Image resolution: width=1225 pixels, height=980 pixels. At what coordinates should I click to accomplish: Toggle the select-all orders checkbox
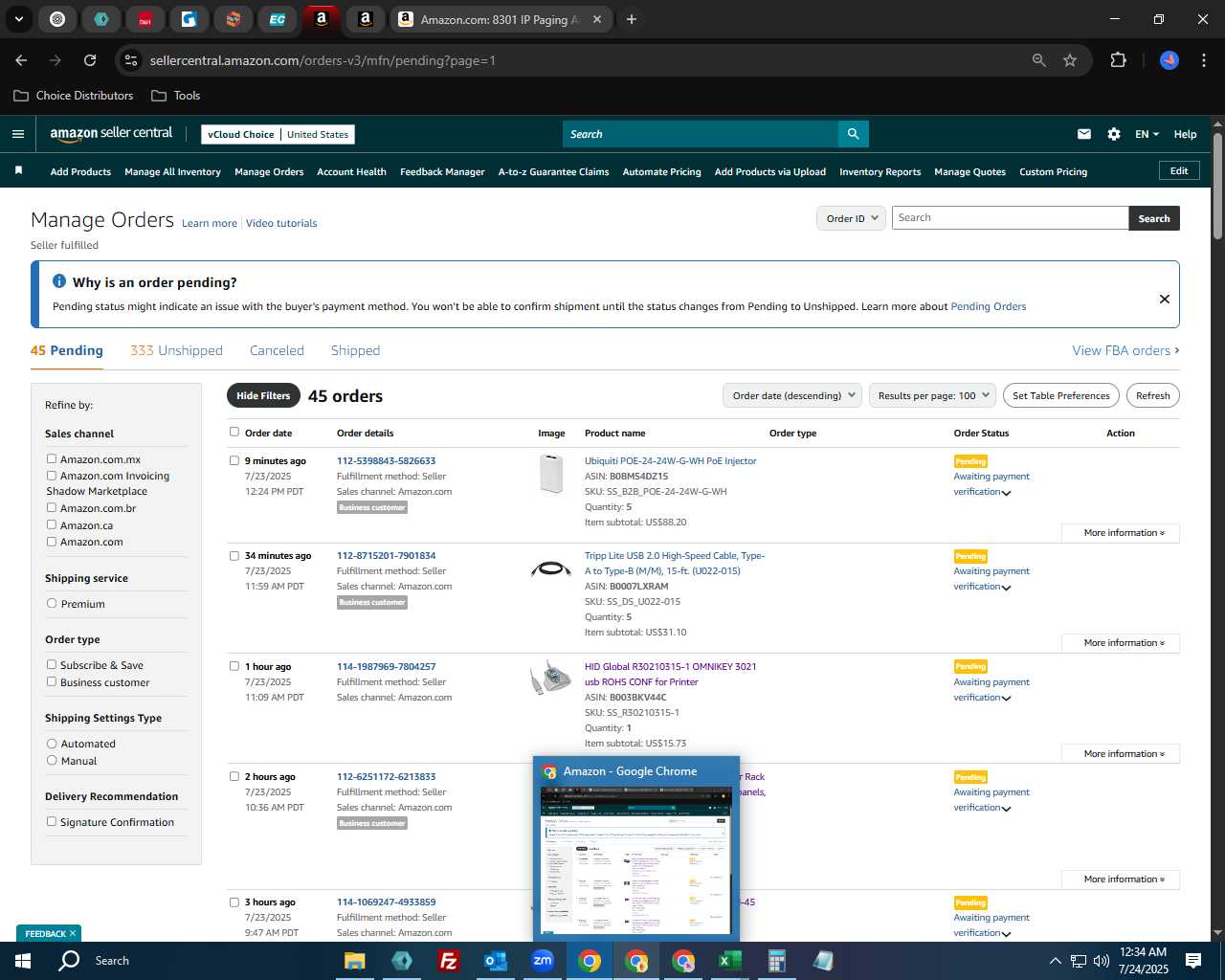click(x=234, y=432)
